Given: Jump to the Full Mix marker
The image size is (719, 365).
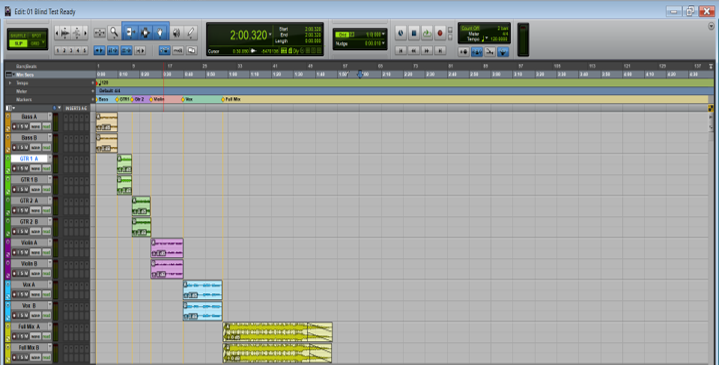Looking at the screenshot, I should [231, 99].
